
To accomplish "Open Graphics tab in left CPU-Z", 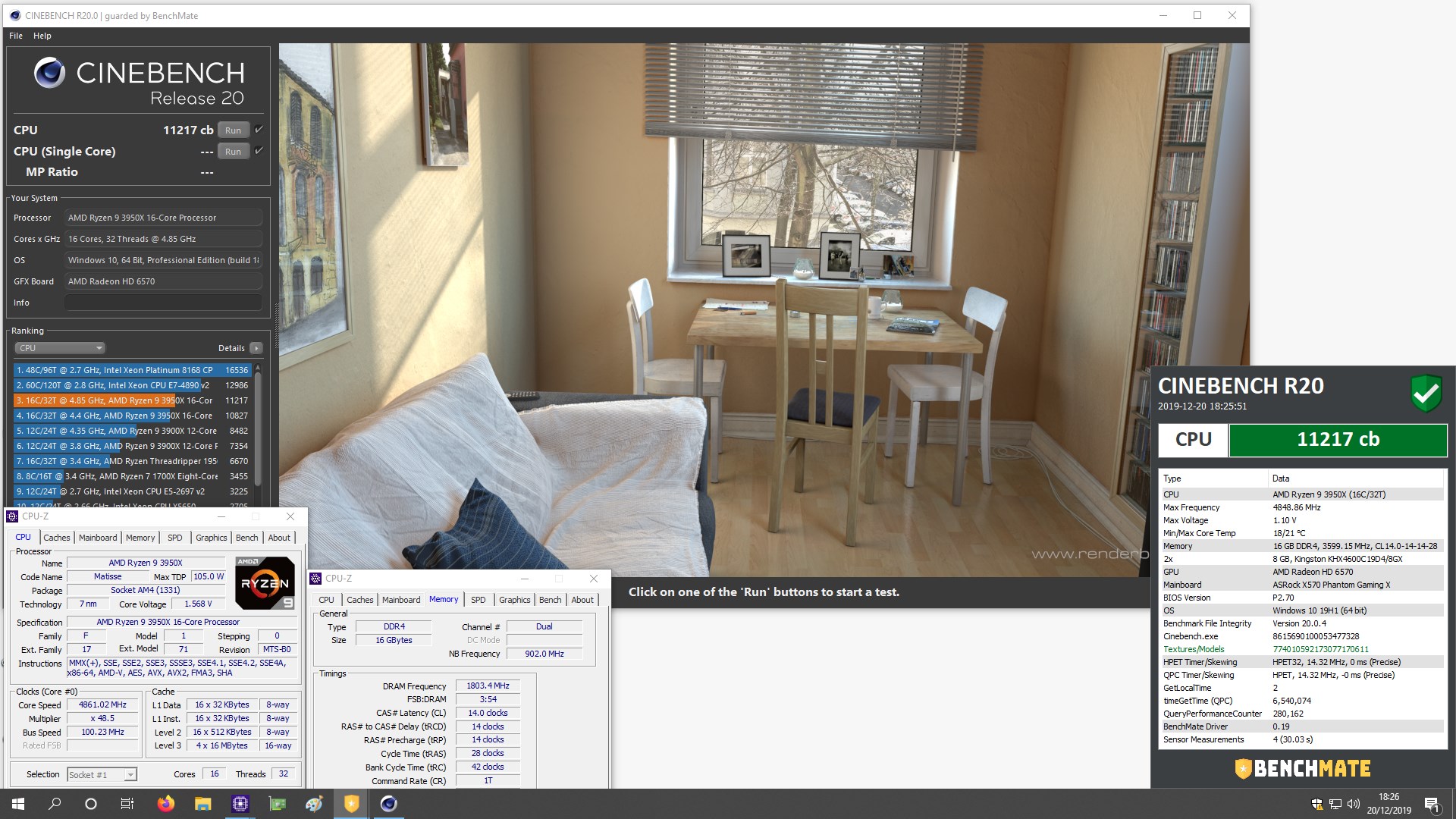I will [212, 538].
